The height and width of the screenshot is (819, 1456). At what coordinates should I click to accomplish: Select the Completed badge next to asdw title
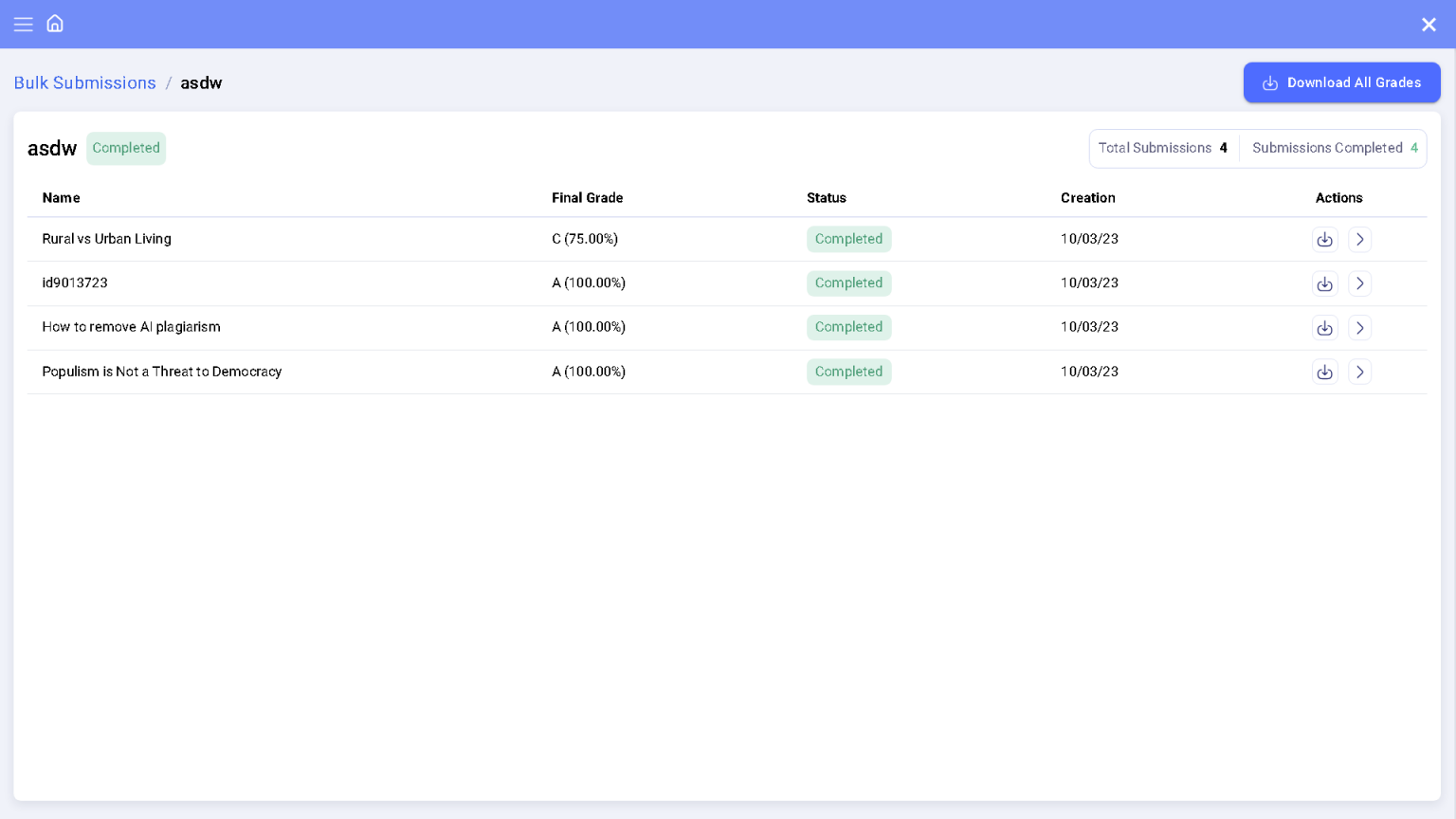pos(126,148)
